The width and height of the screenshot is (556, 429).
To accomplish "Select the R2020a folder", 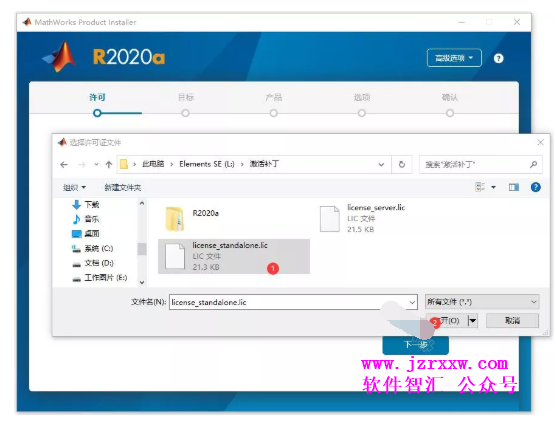I will coord(193,219).
